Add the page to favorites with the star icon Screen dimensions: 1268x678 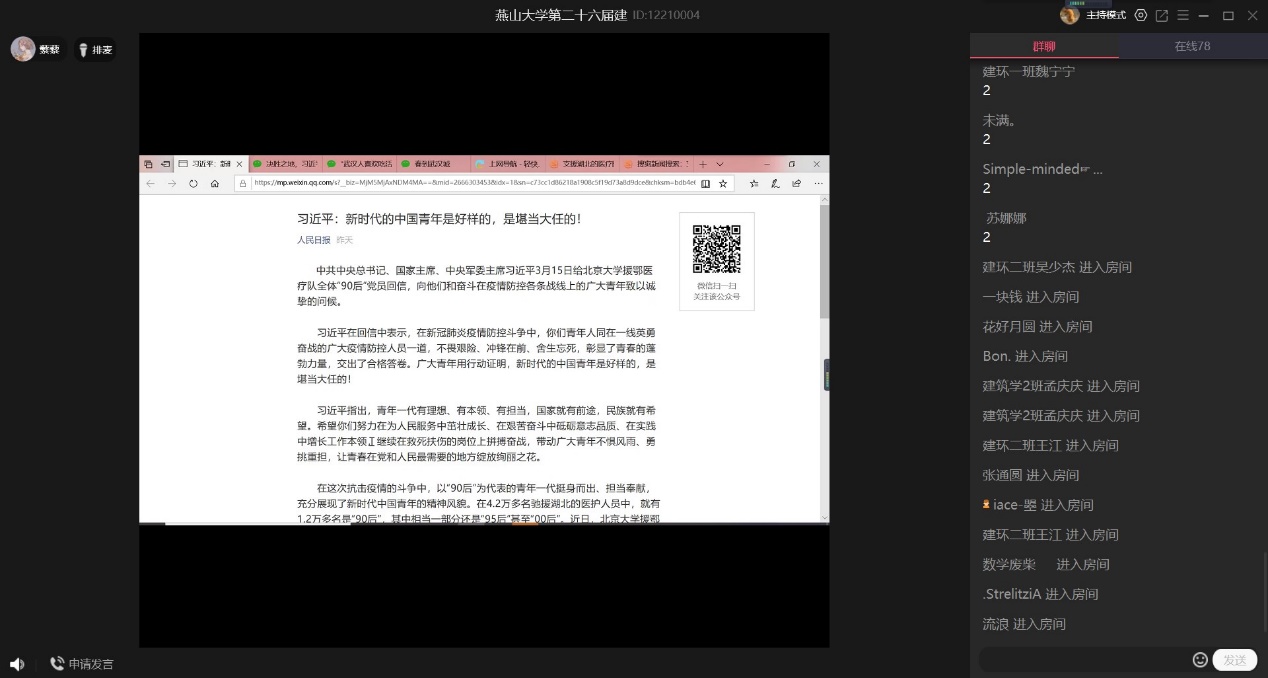(723, 183)
